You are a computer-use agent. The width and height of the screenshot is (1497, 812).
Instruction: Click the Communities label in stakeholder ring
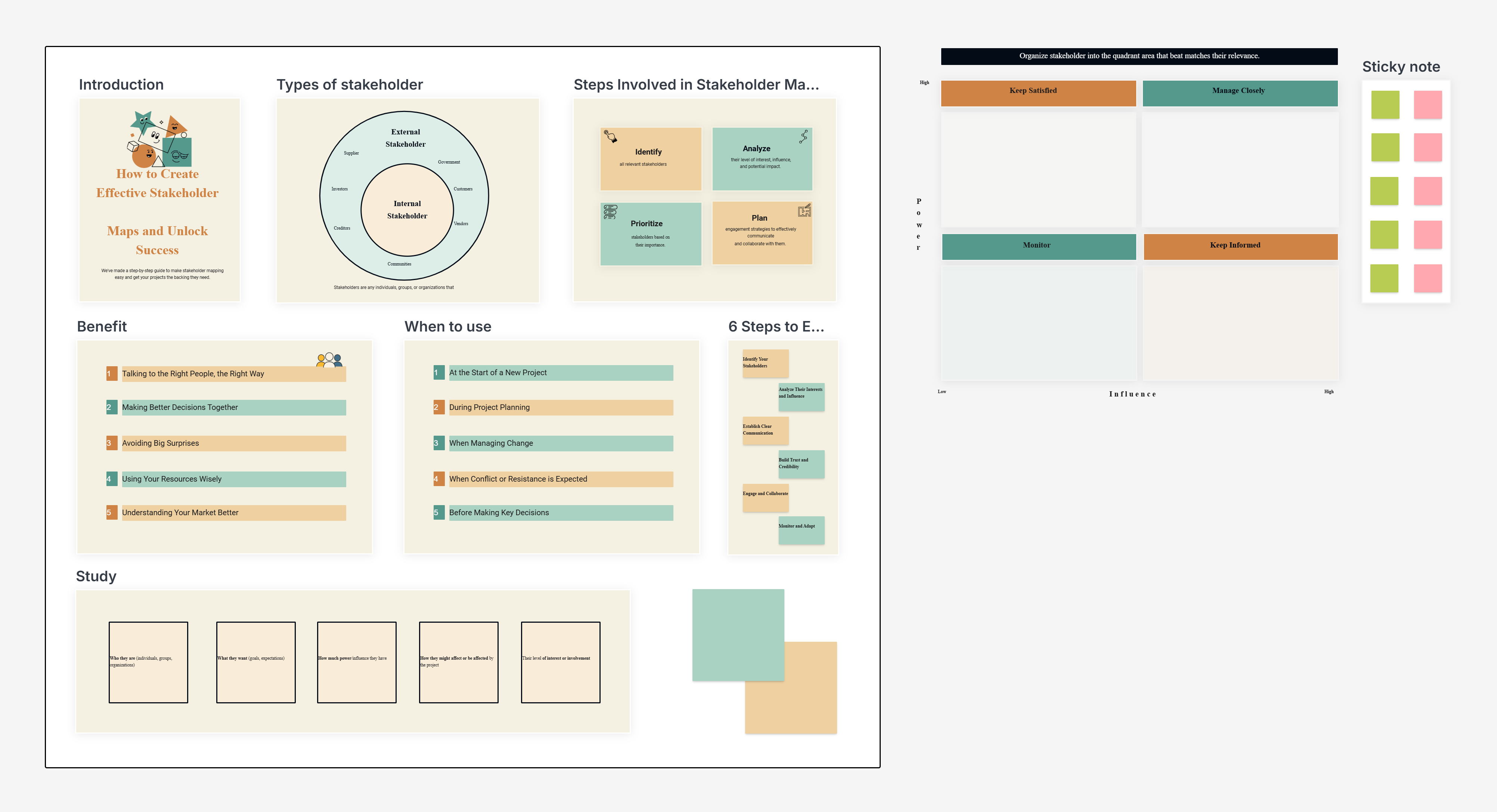coord(399,264)
